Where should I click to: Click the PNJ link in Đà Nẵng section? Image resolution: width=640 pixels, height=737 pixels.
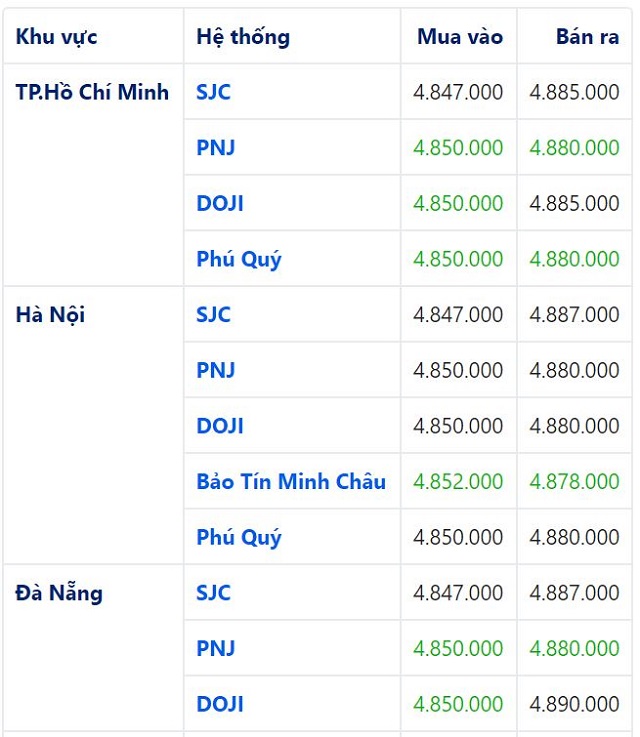point(216,648)
